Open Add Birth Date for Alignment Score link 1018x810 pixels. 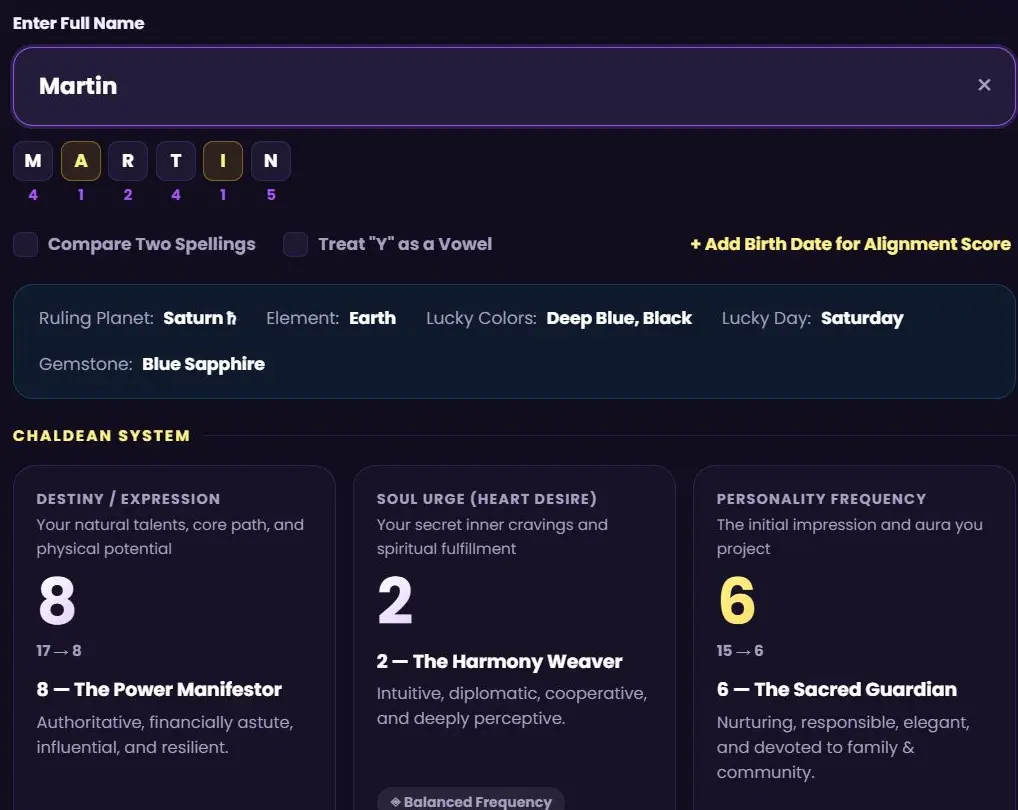(x=850, y=244)
